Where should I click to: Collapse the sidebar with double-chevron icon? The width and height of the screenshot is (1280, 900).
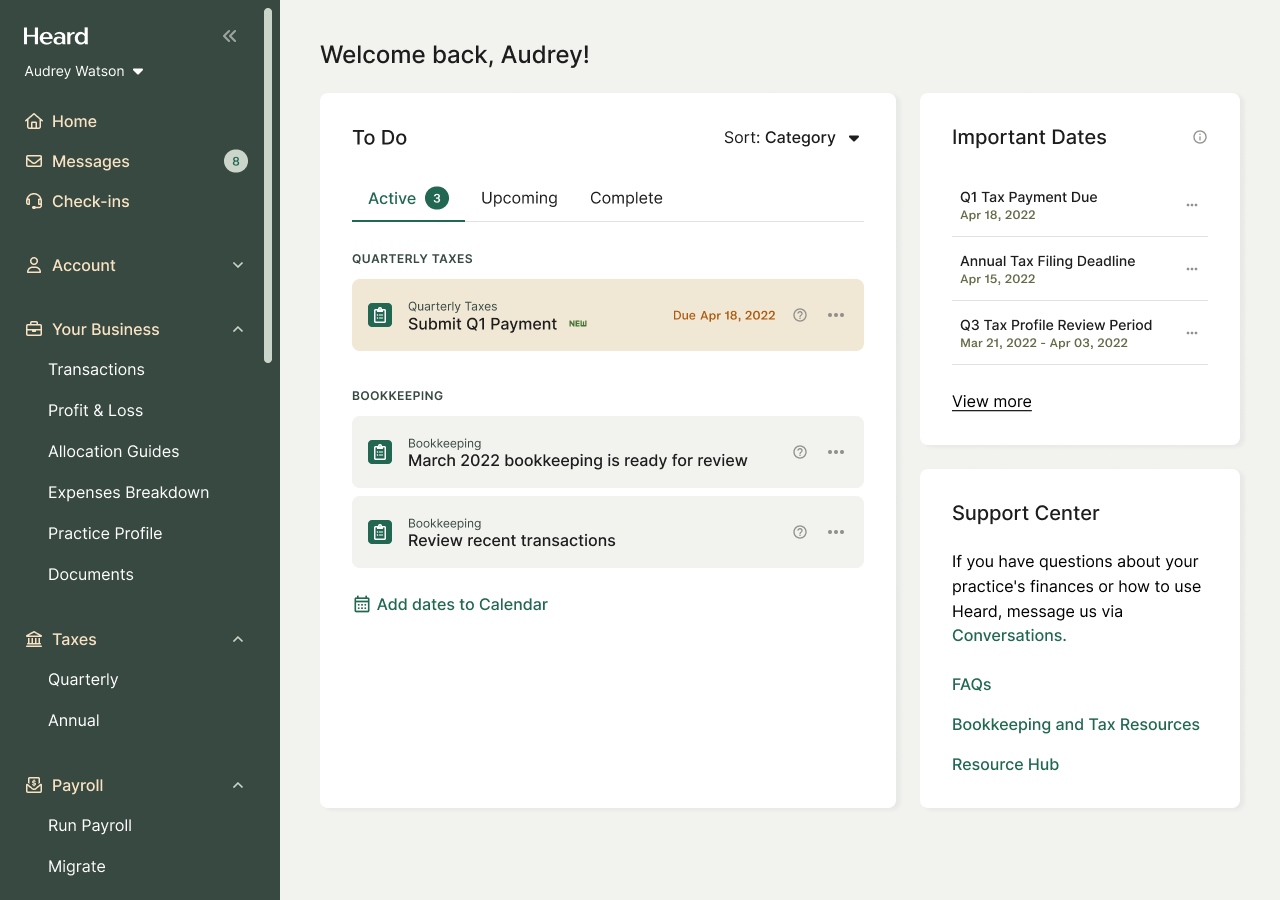coord(230,36)
